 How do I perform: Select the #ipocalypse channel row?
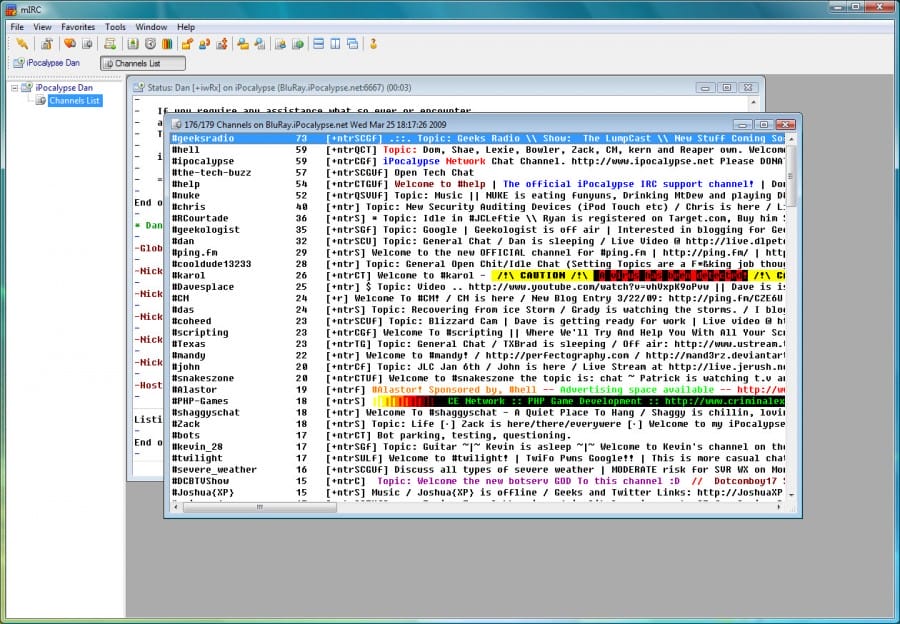pos(203,161)
